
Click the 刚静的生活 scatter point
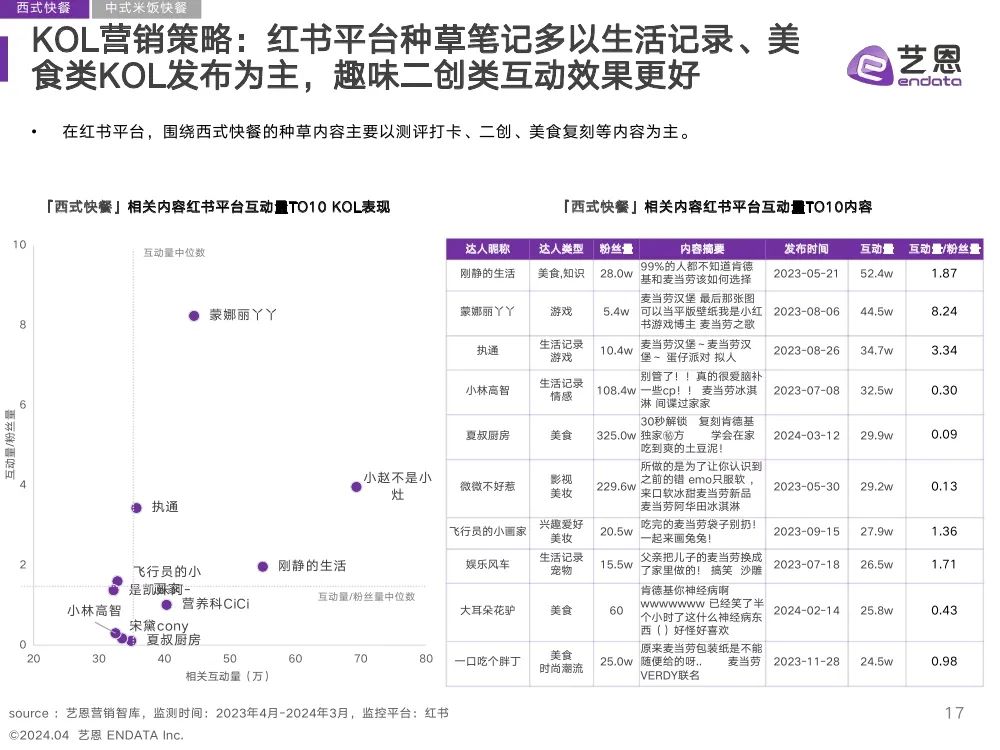[x=263, y=566]
